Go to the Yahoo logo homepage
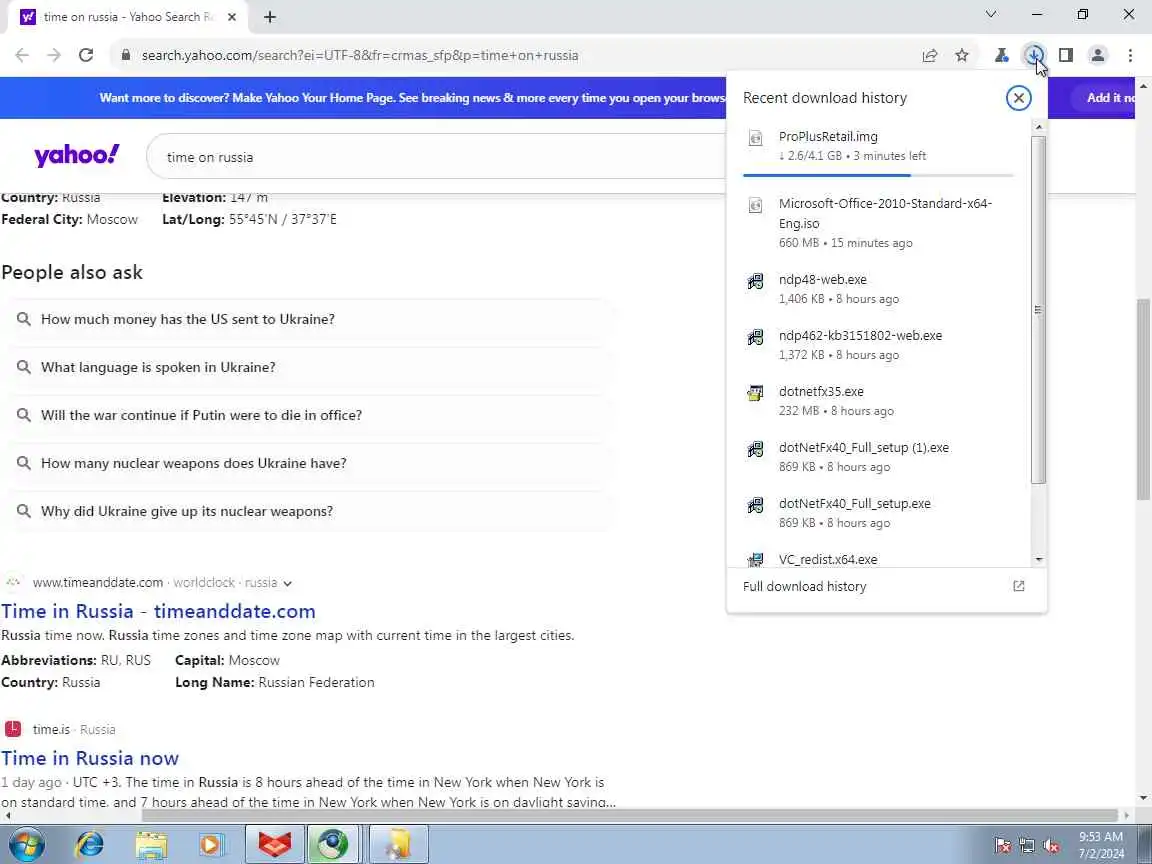 tap(76, 155)
